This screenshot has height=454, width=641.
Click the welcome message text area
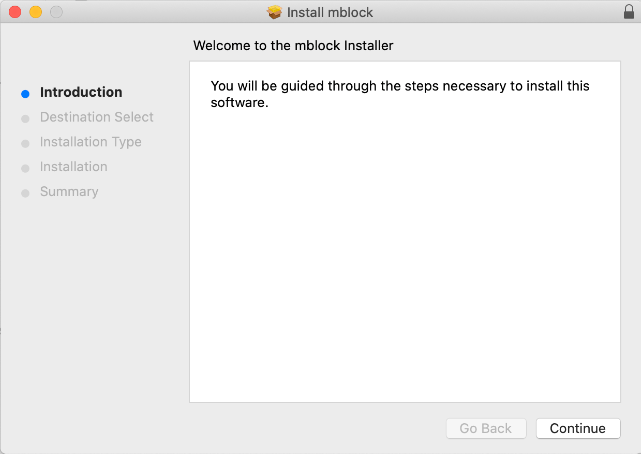point(400,94)
